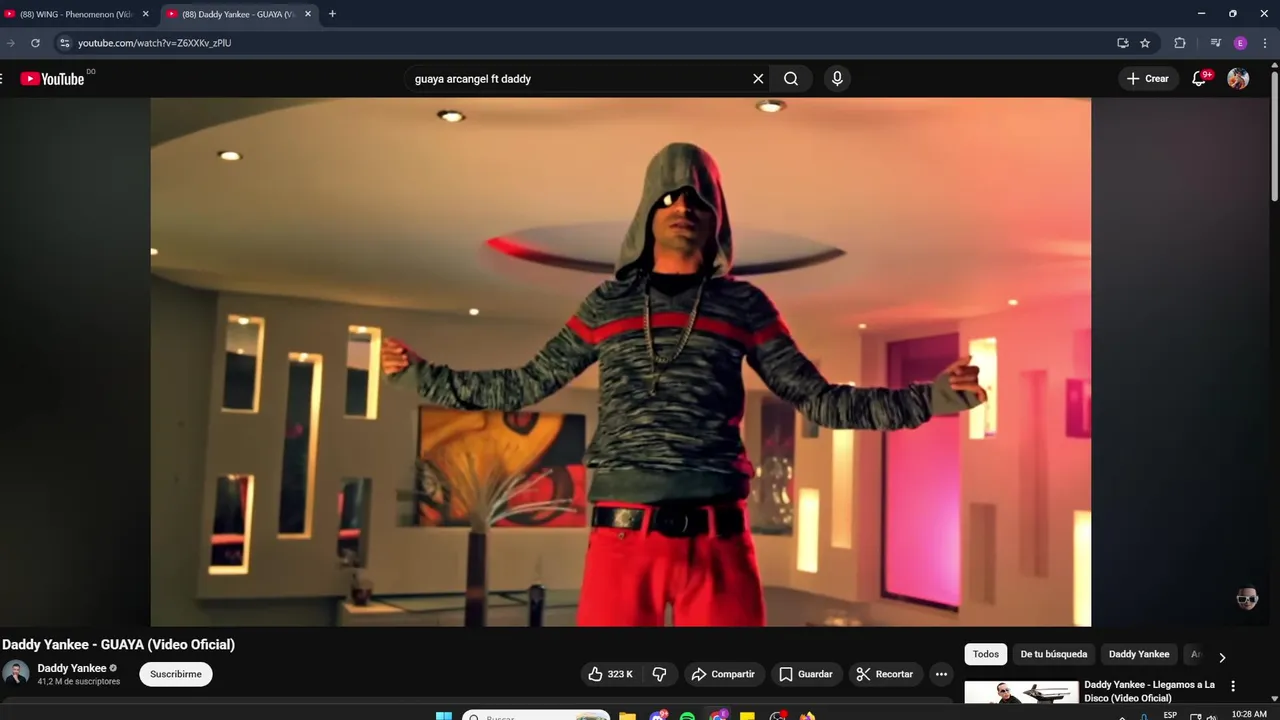Open the Crear menu
Image resolution: width=1280 pixels, height=720 pixels.
click(x=1147, y=79)
